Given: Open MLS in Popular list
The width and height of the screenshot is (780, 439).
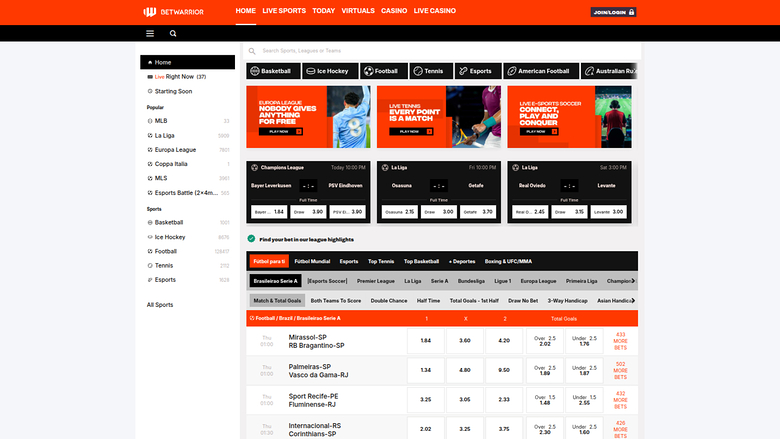Looking at the screenshot, I should (x=188, y=178).
